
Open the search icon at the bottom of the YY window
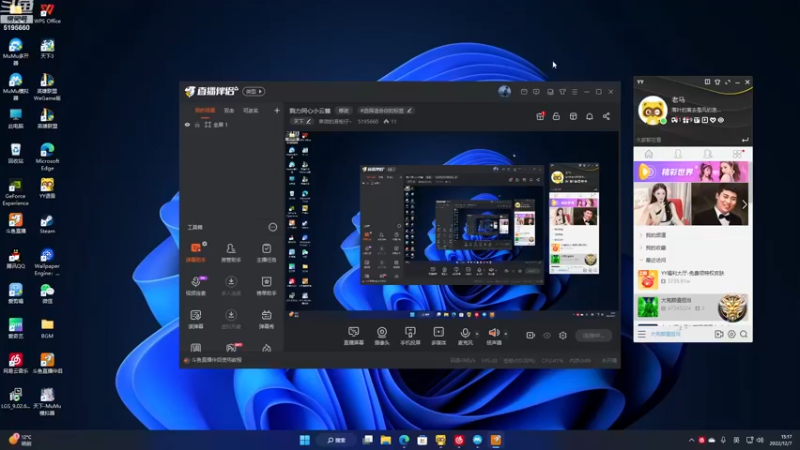[x=743, y=334]
